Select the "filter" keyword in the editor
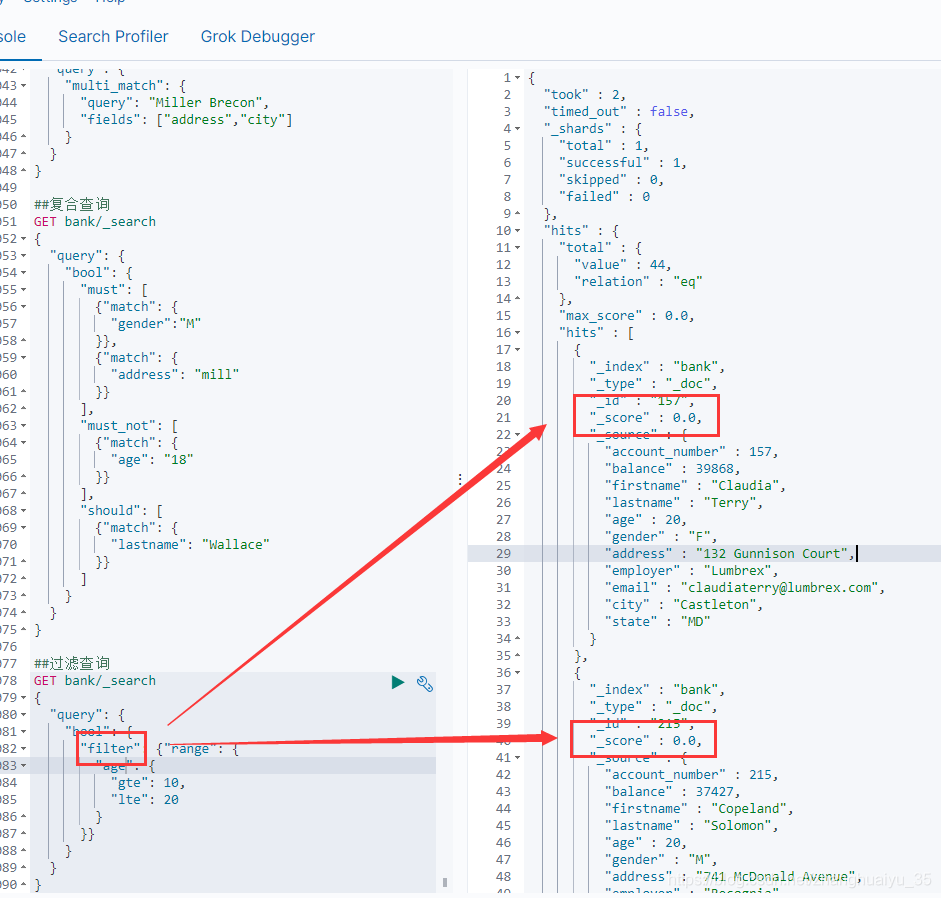Screen dimensions: 941x898 pyautogui.click(x=110, y=748)
